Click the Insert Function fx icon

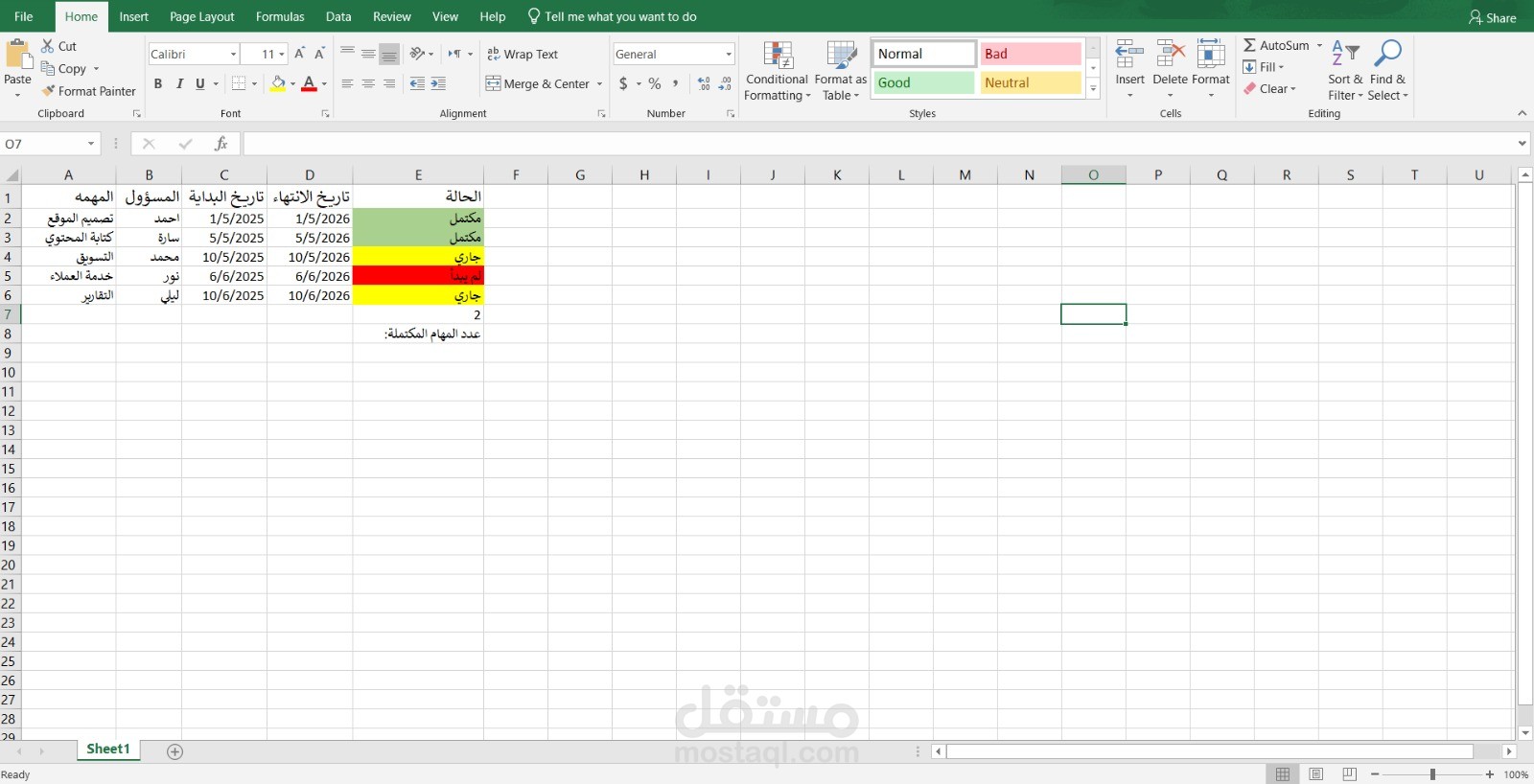(221, 144)
